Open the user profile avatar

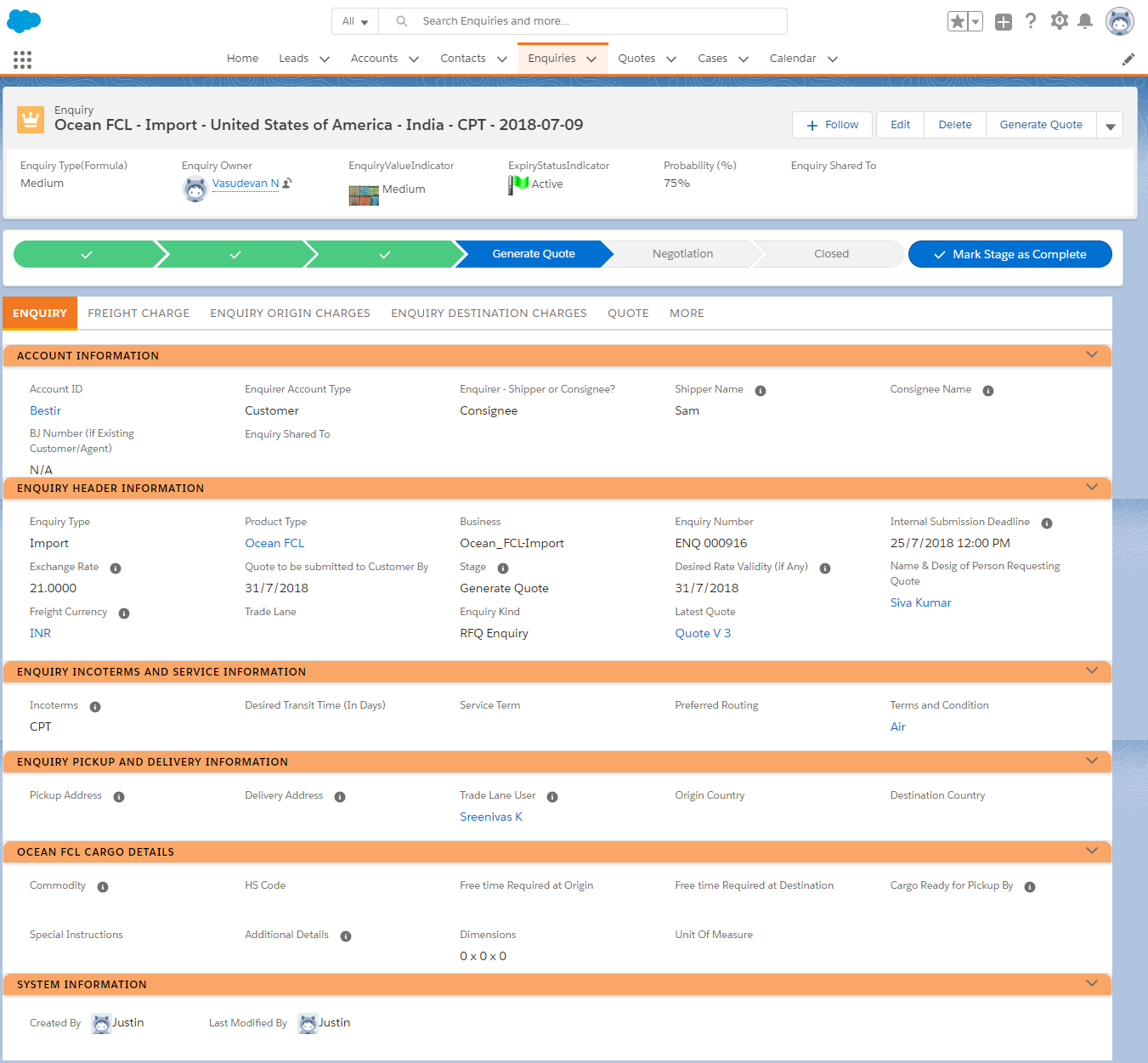[1120, 21]
